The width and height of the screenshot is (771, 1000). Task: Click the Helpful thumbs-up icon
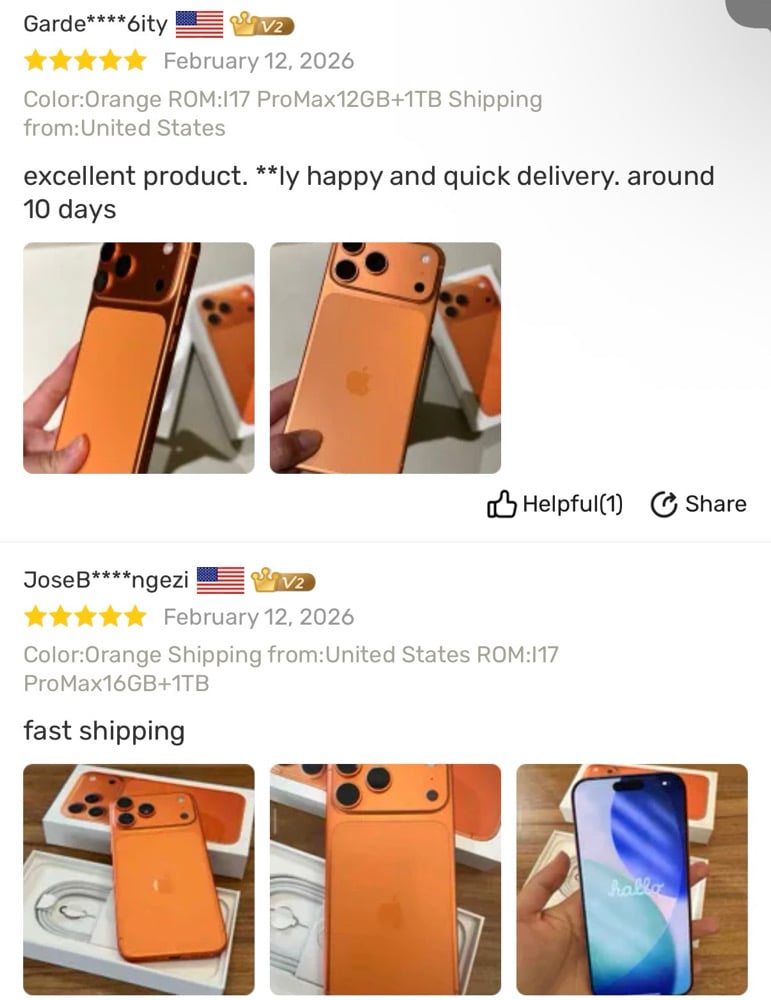501,504
